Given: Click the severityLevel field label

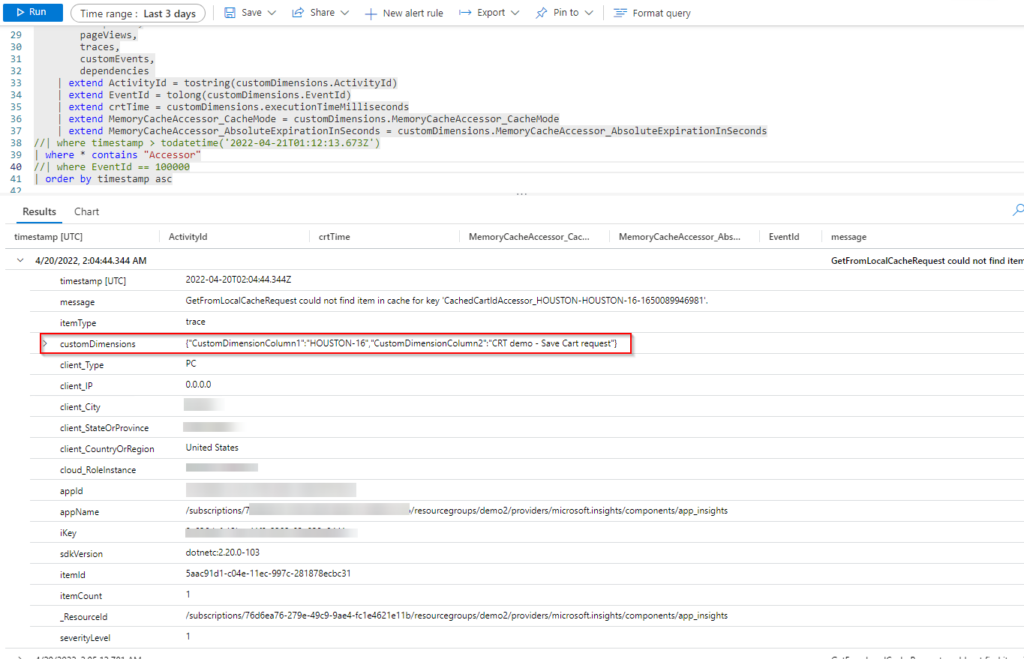Looking at the screenshot, I should tap(85, 638).
